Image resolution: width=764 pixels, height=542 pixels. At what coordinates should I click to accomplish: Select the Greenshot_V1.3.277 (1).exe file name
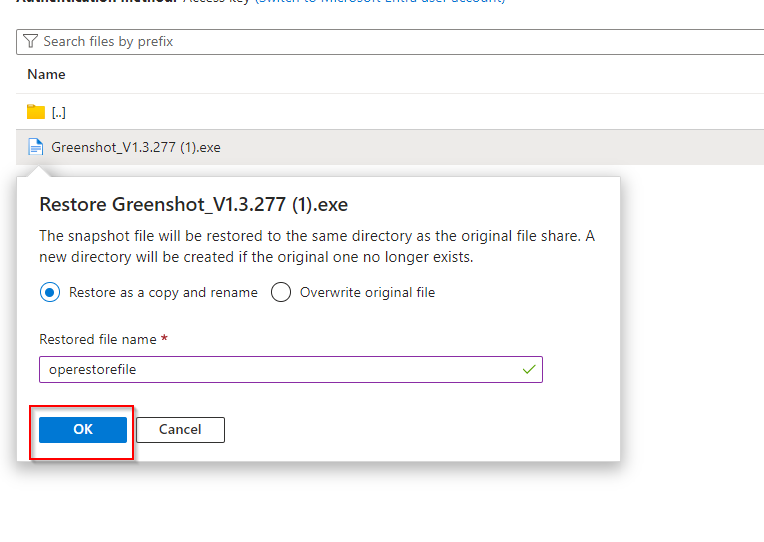tap(136, 148)
